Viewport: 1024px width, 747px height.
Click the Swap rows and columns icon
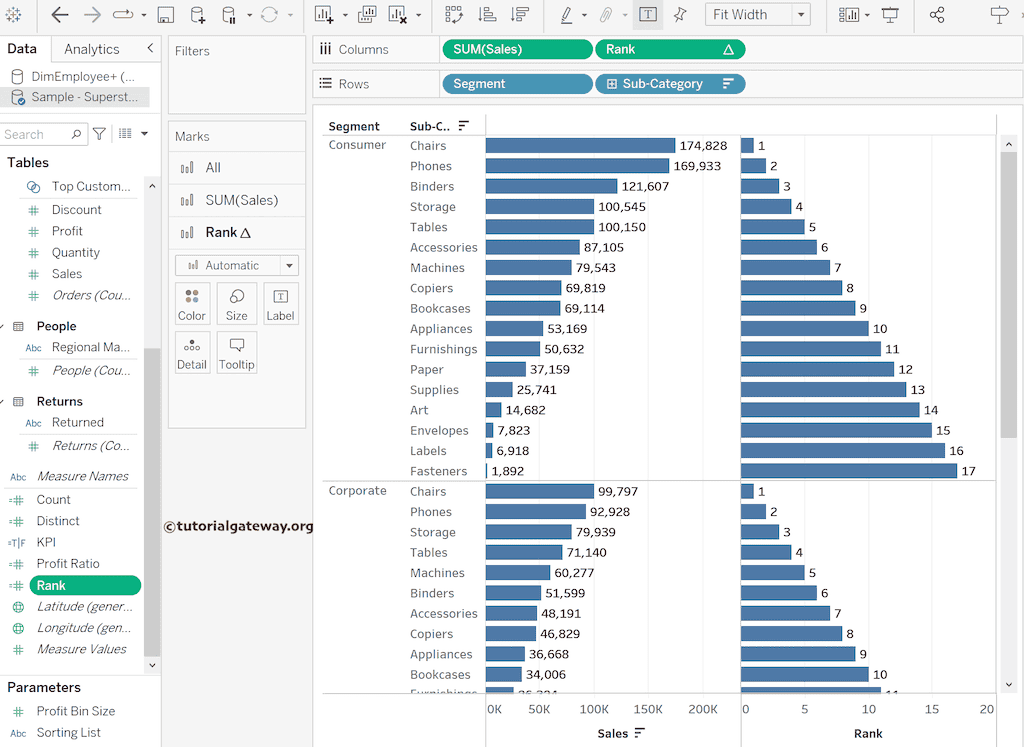[454, 15]
